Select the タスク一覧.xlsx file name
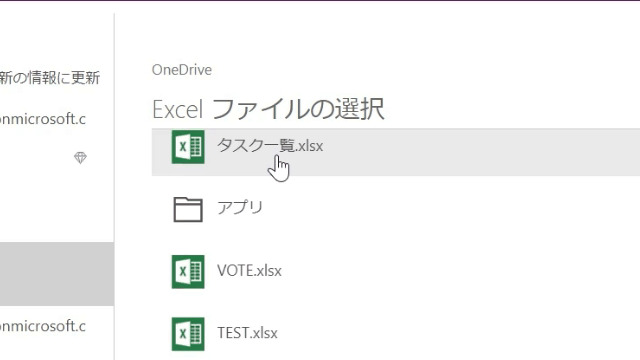640x360 pixels. 270,146
